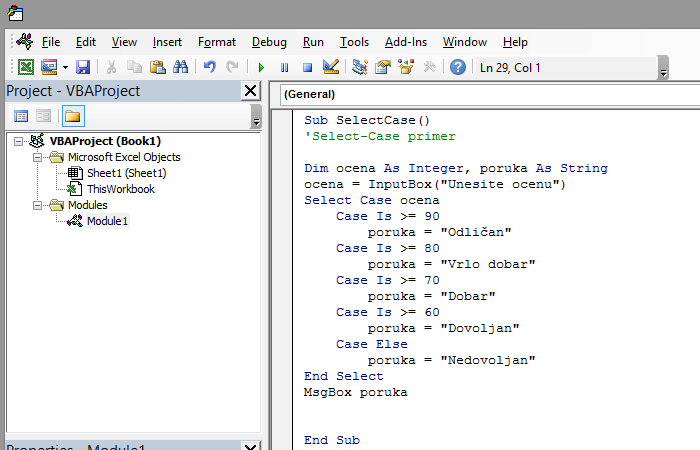Screen dimensions: 700x450
Task: Open the Tools menu
Action: 354,42
